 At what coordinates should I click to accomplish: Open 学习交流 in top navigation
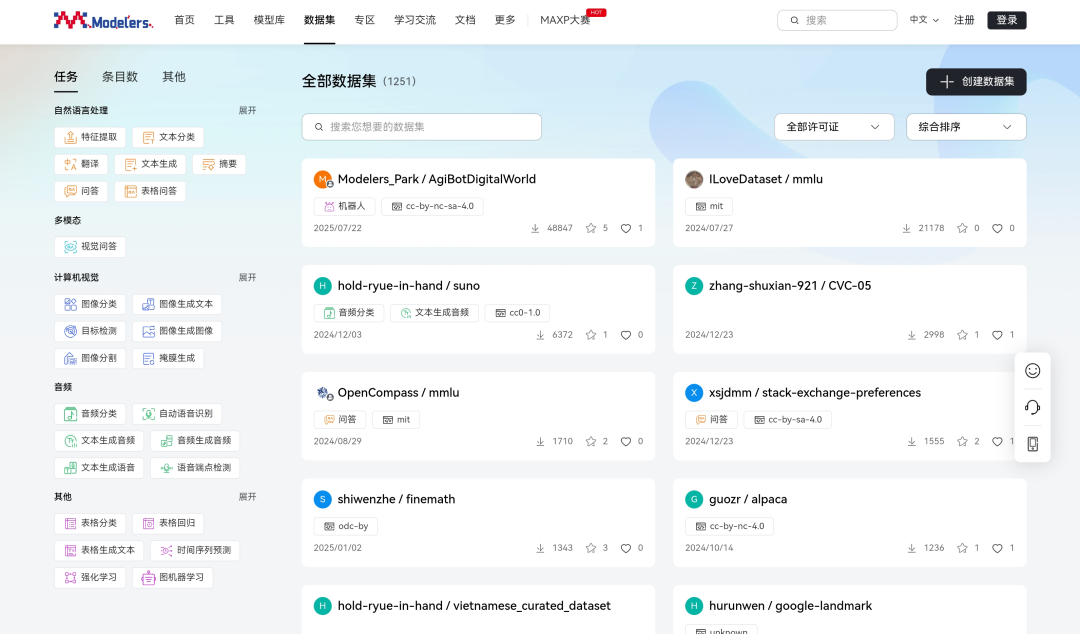point(415,20)
